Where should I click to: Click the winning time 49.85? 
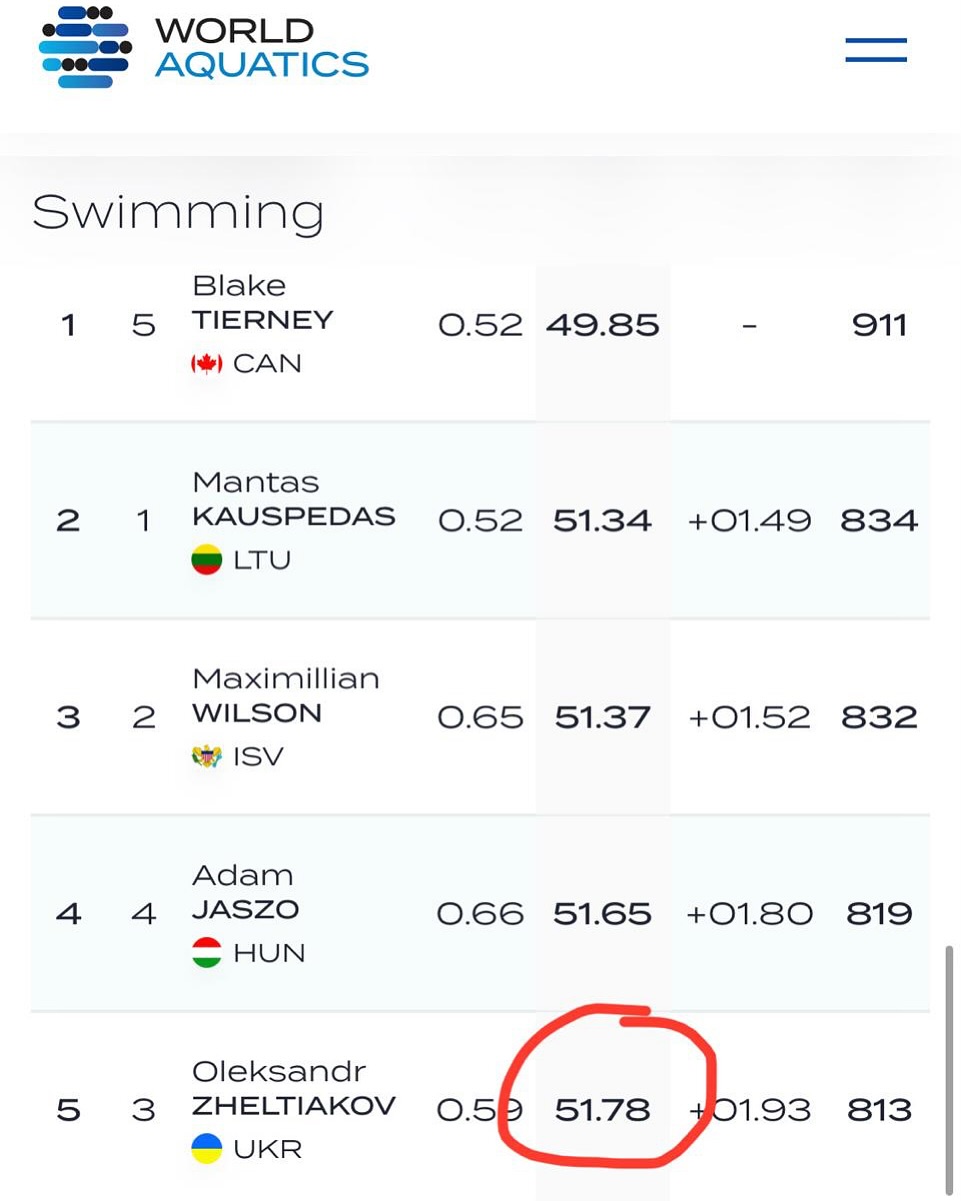pyautogui.click(x=603, y=325)
